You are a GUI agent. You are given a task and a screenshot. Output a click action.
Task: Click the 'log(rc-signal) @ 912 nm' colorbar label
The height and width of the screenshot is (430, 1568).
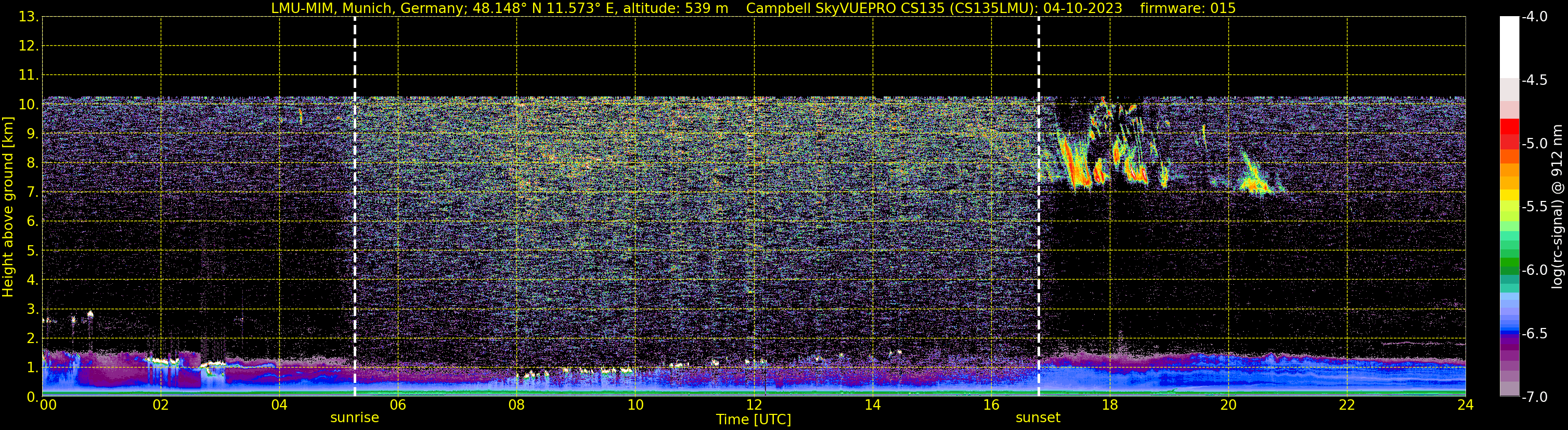[1557, 207]
